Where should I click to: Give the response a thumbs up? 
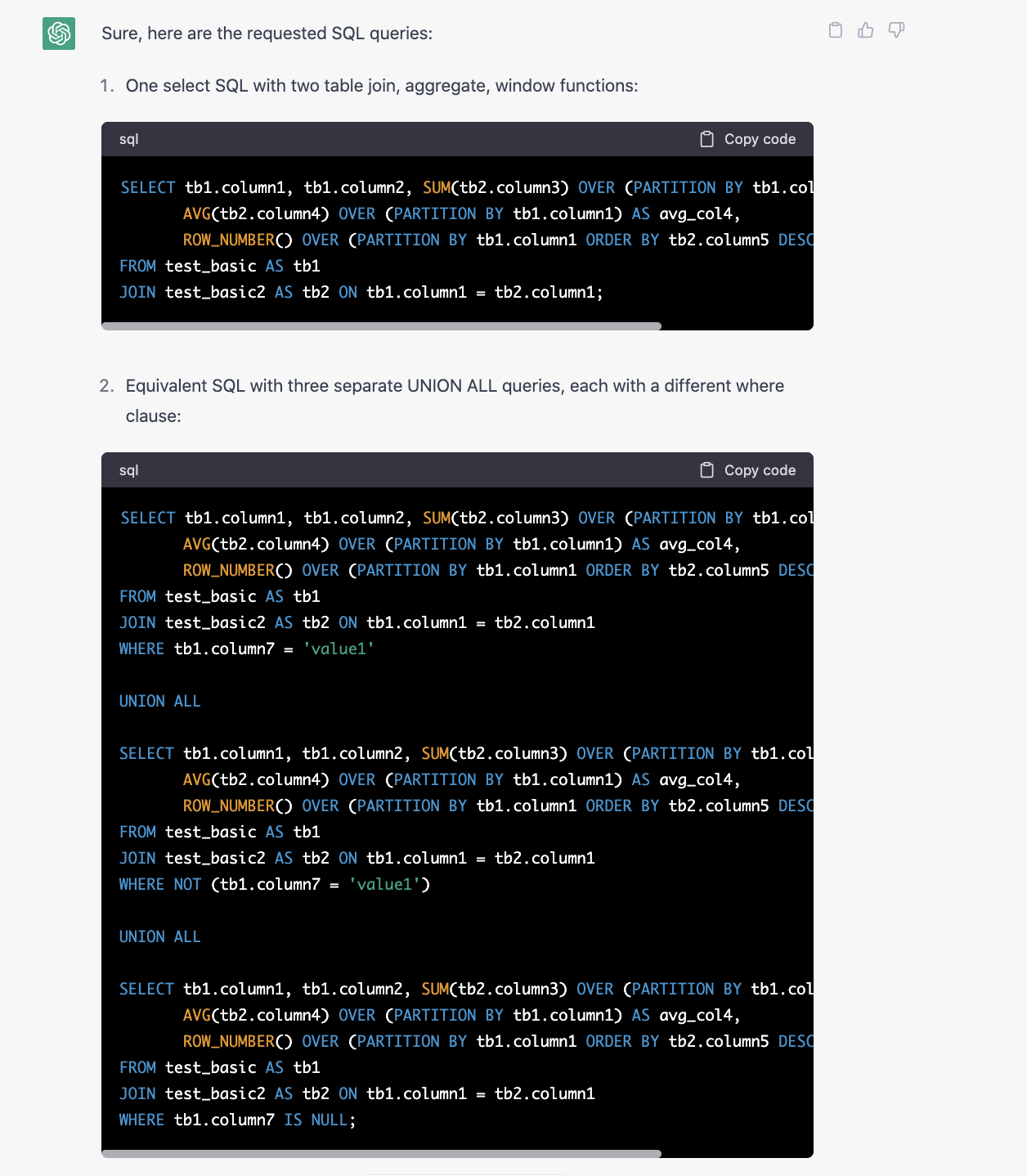[x=865, y=30]
